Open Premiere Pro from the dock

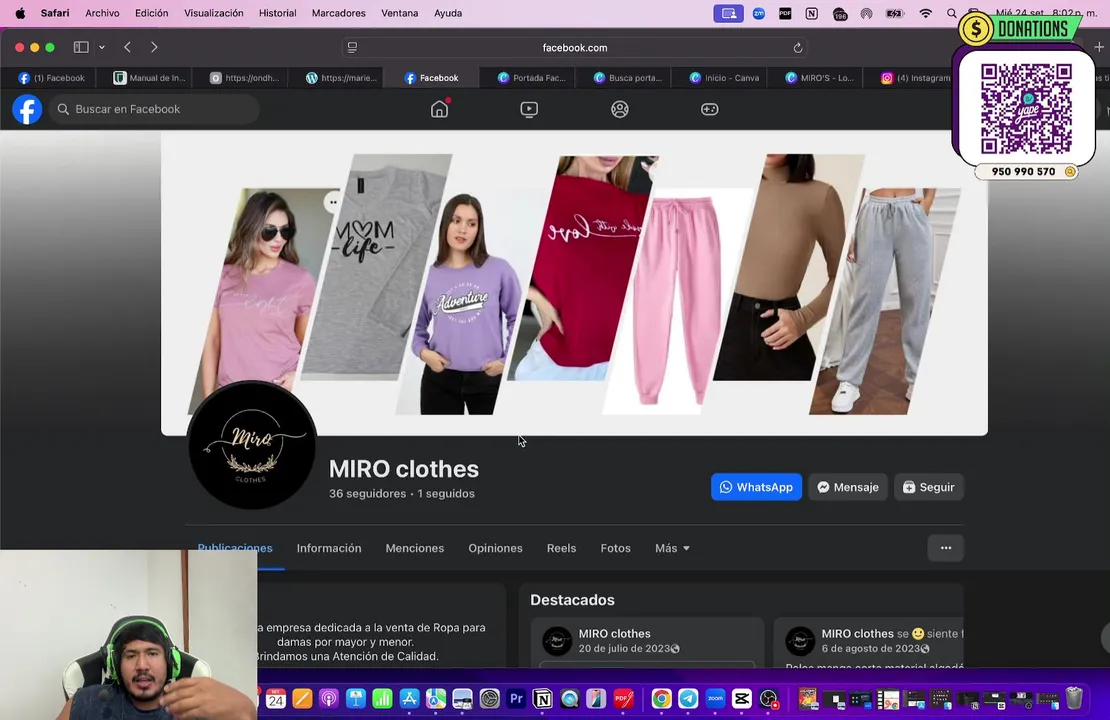tap(516, 699)
